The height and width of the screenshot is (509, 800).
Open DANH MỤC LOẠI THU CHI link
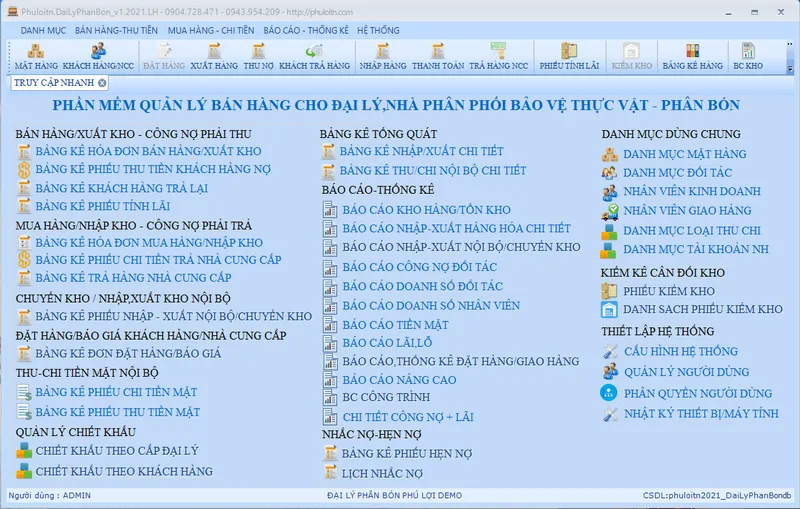click(692, 231)
